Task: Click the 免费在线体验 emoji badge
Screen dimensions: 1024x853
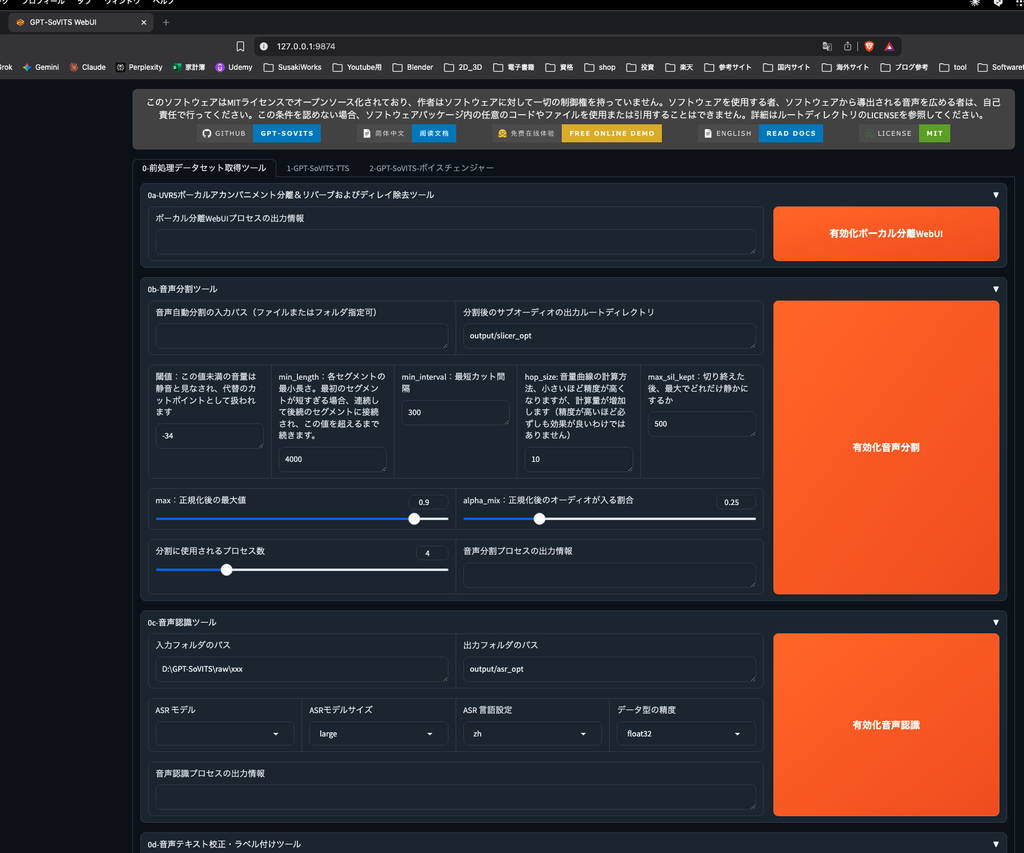Action: tap(502, 133)
